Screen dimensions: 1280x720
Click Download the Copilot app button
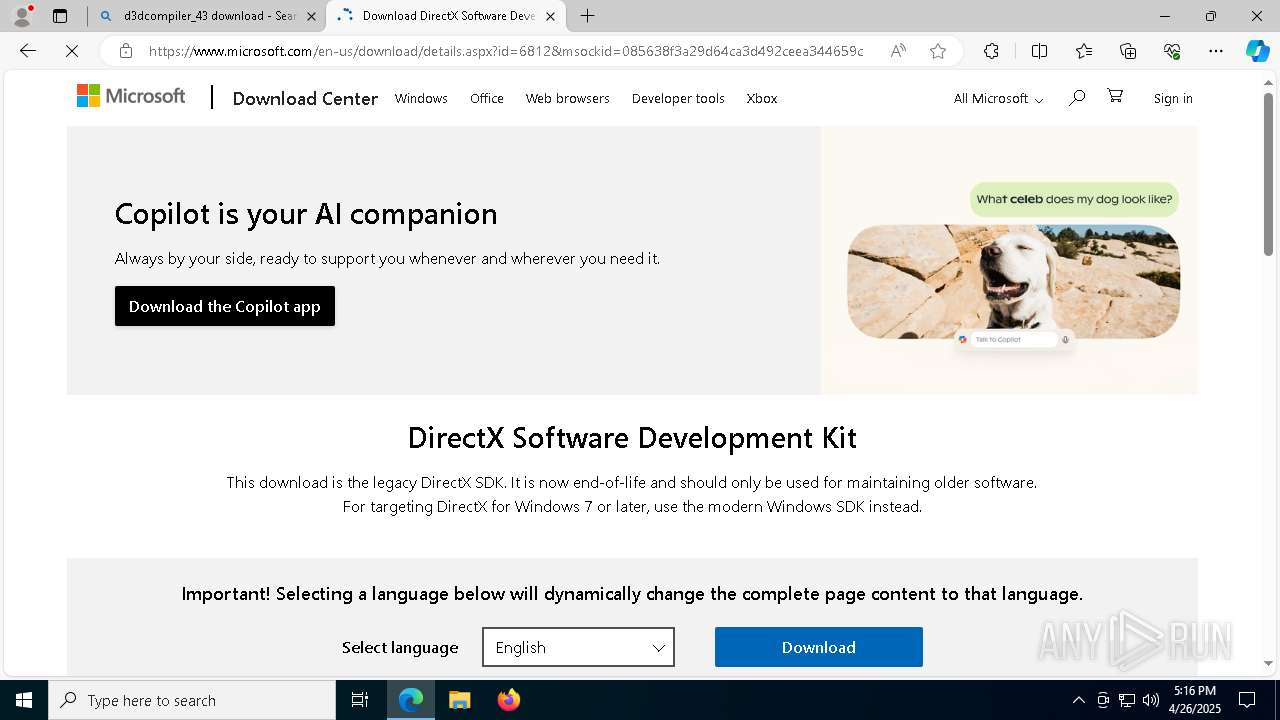pyautogui.click(x=225, y=306)
